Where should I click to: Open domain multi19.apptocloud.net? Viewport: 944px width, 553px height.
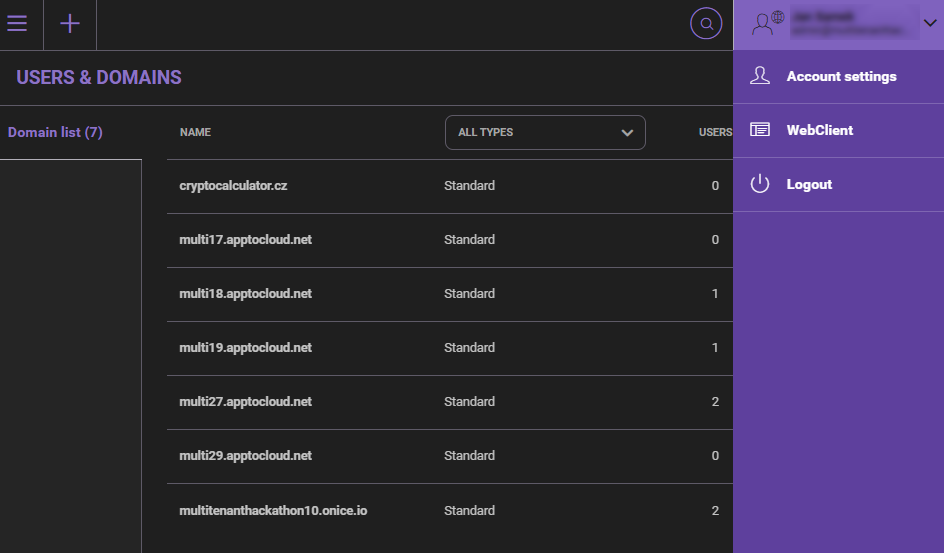click(245, 347)
